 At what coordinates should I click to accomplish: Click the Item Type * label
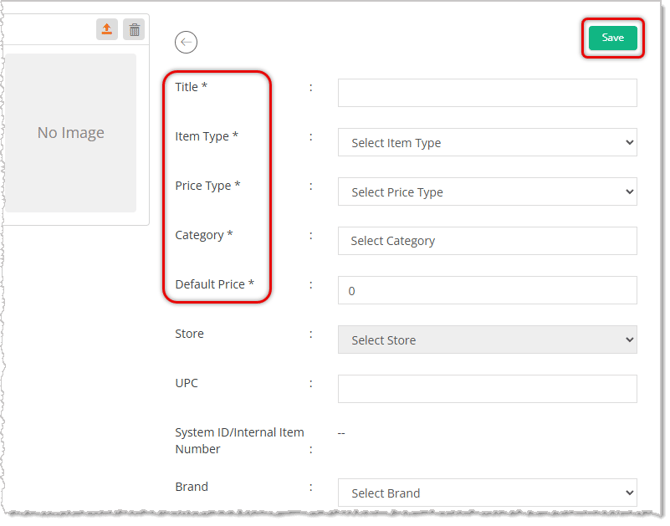click(206, 136)
